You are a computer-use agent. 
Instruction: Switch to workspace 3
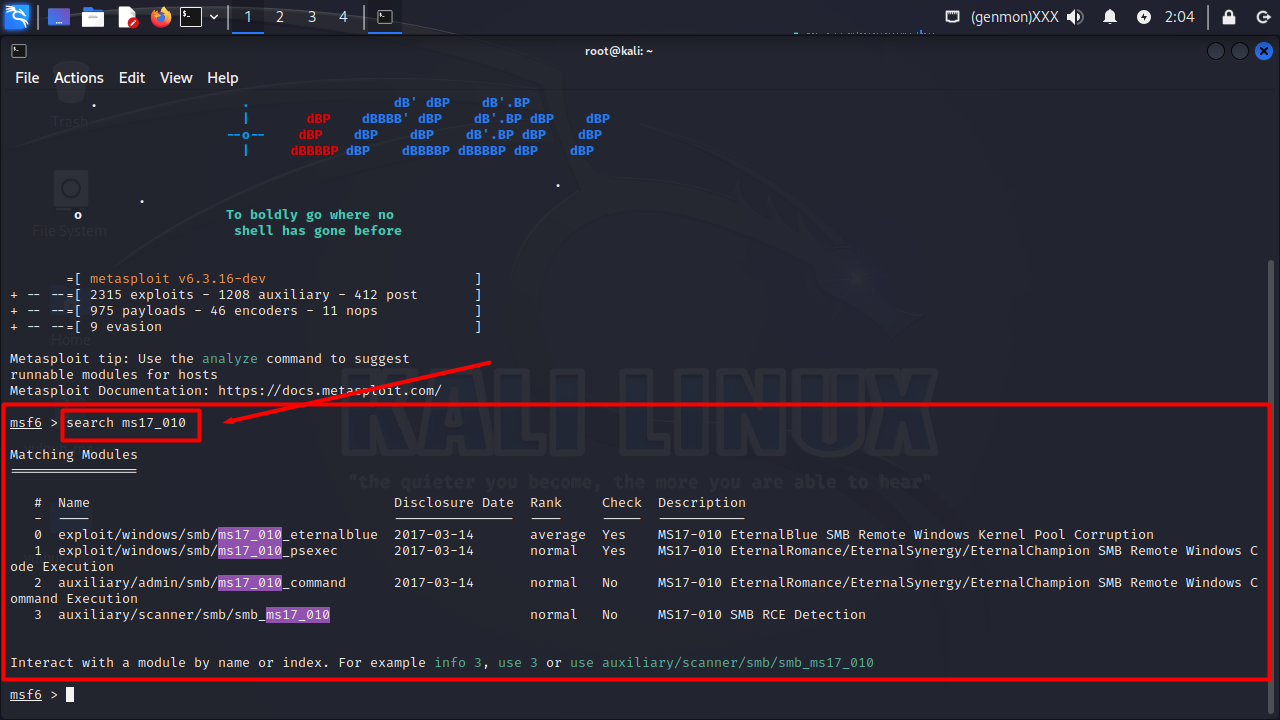312,17
